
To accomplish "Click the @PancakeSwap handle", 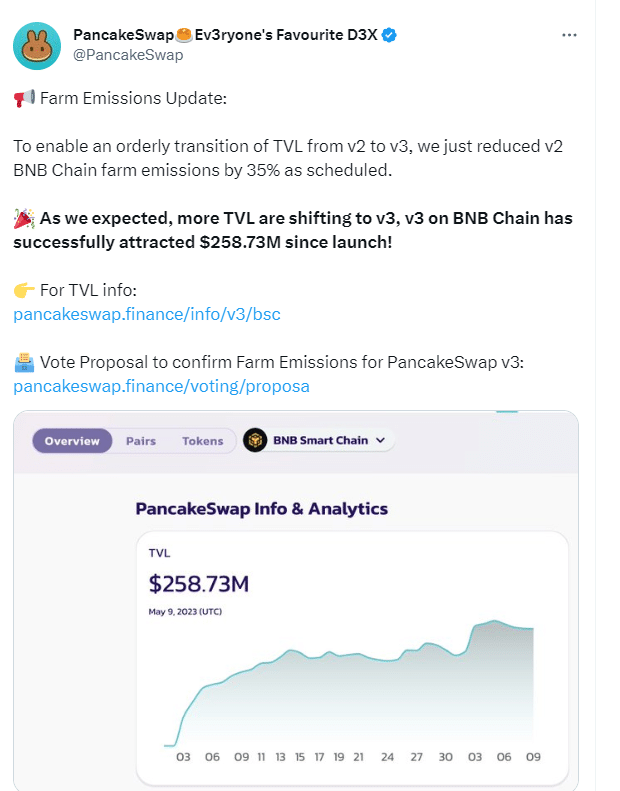I will coord(128,54).
